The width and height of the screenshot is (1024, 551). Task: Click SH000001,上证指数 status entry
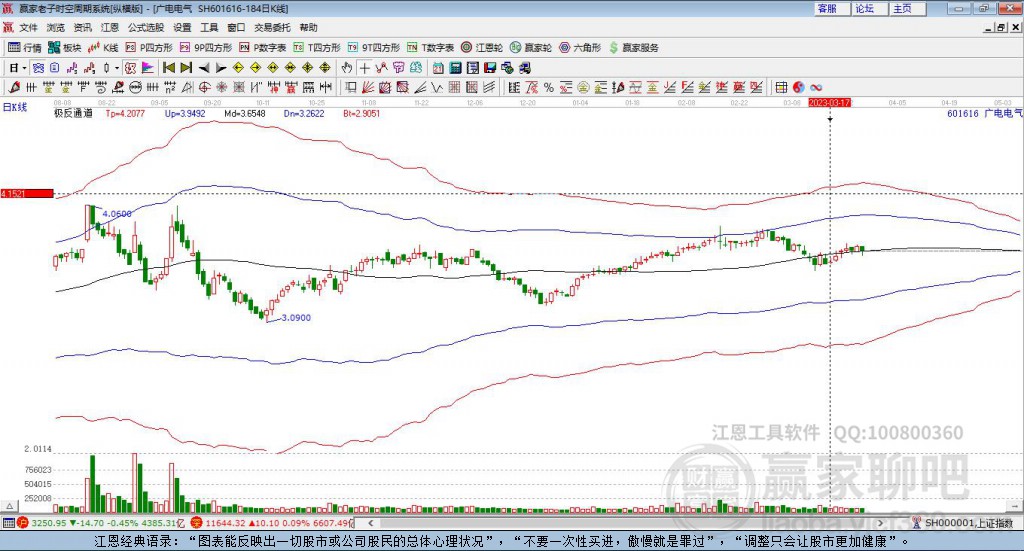[968, 523]
